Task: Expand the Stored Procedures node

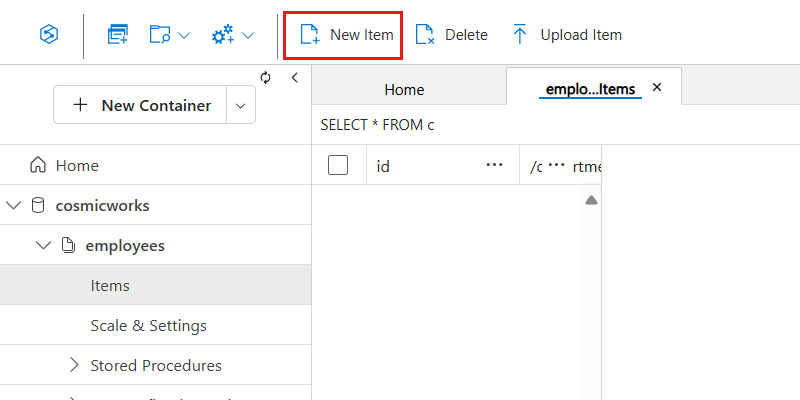Action: point(73,365)
